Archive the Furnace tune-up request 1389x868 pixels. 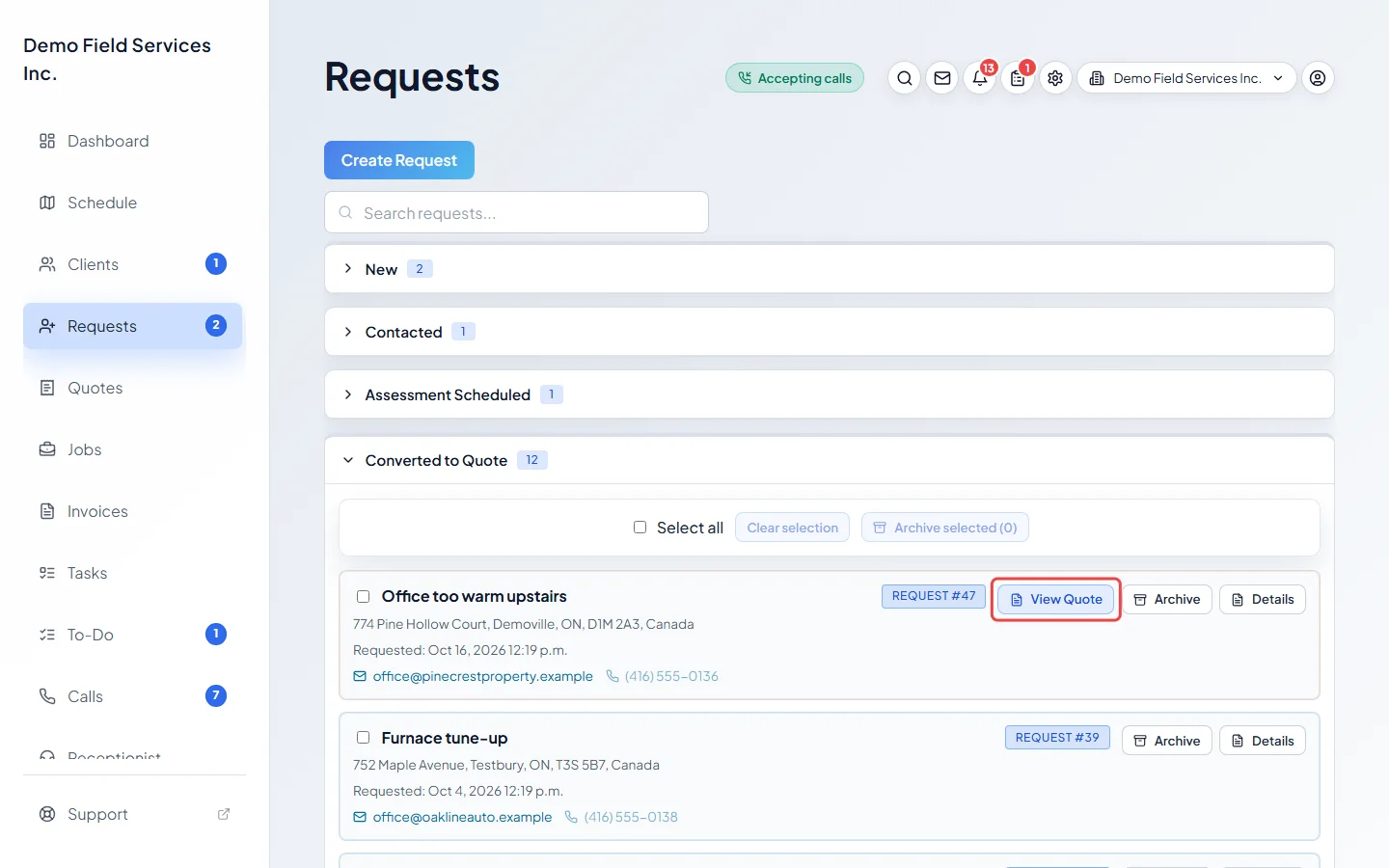click(x=1167, y=741)
